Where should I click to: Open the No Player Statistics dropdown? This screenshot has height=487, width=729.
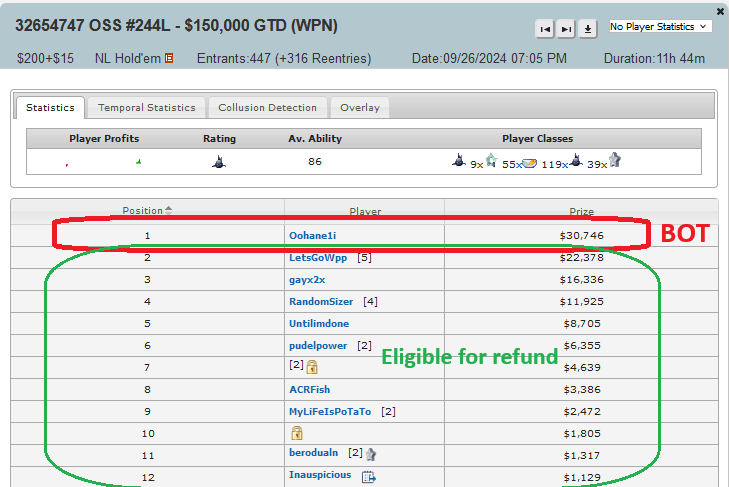pyautogui.click(x=660, y=27)
